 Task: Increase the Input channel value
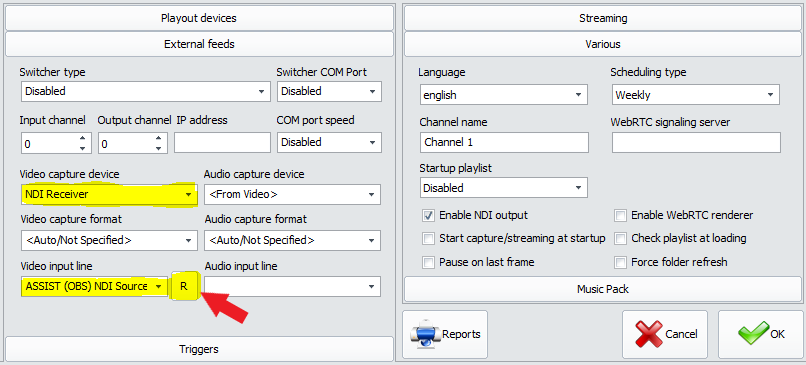coord(82,138)
